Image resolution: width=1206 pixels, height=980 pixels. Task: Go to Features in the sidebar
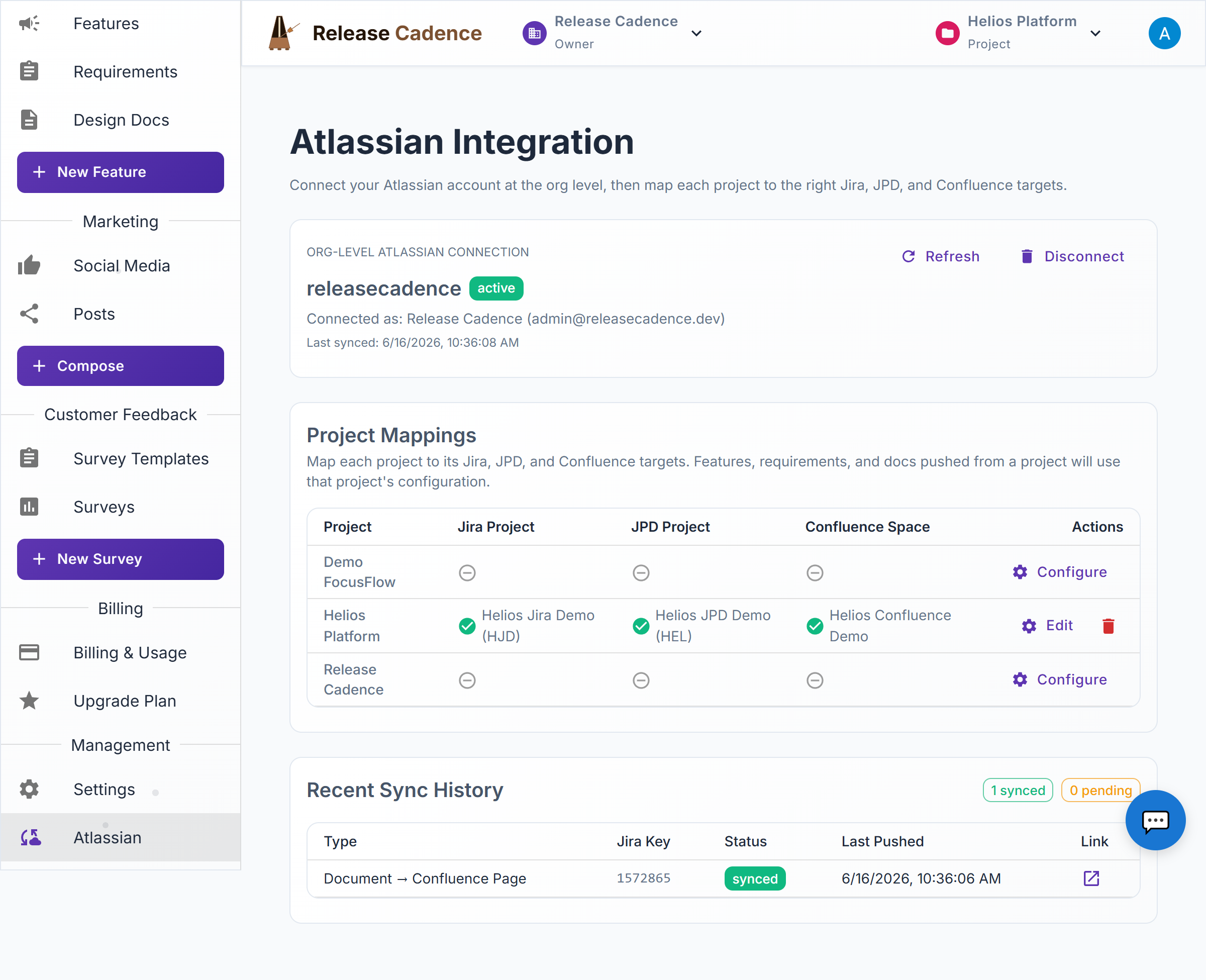(x=121, y=23)
